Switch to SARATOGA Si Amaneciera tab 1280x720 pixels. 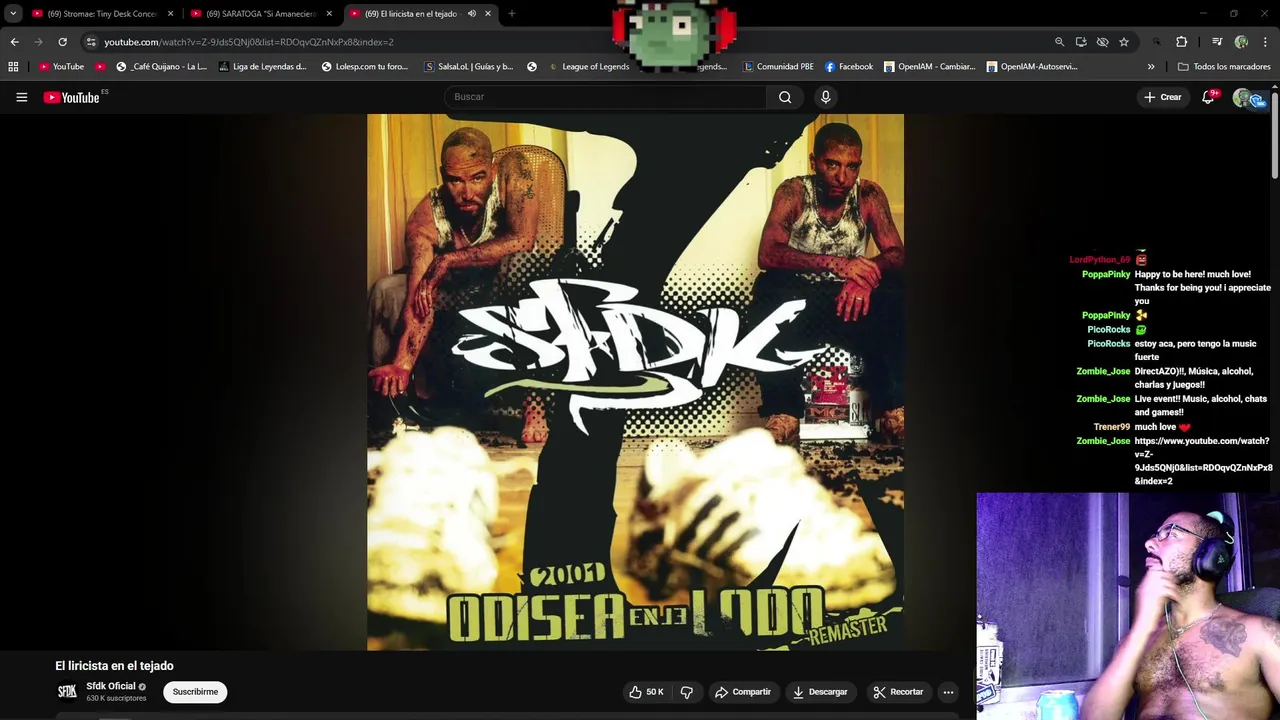coord(262,14)
